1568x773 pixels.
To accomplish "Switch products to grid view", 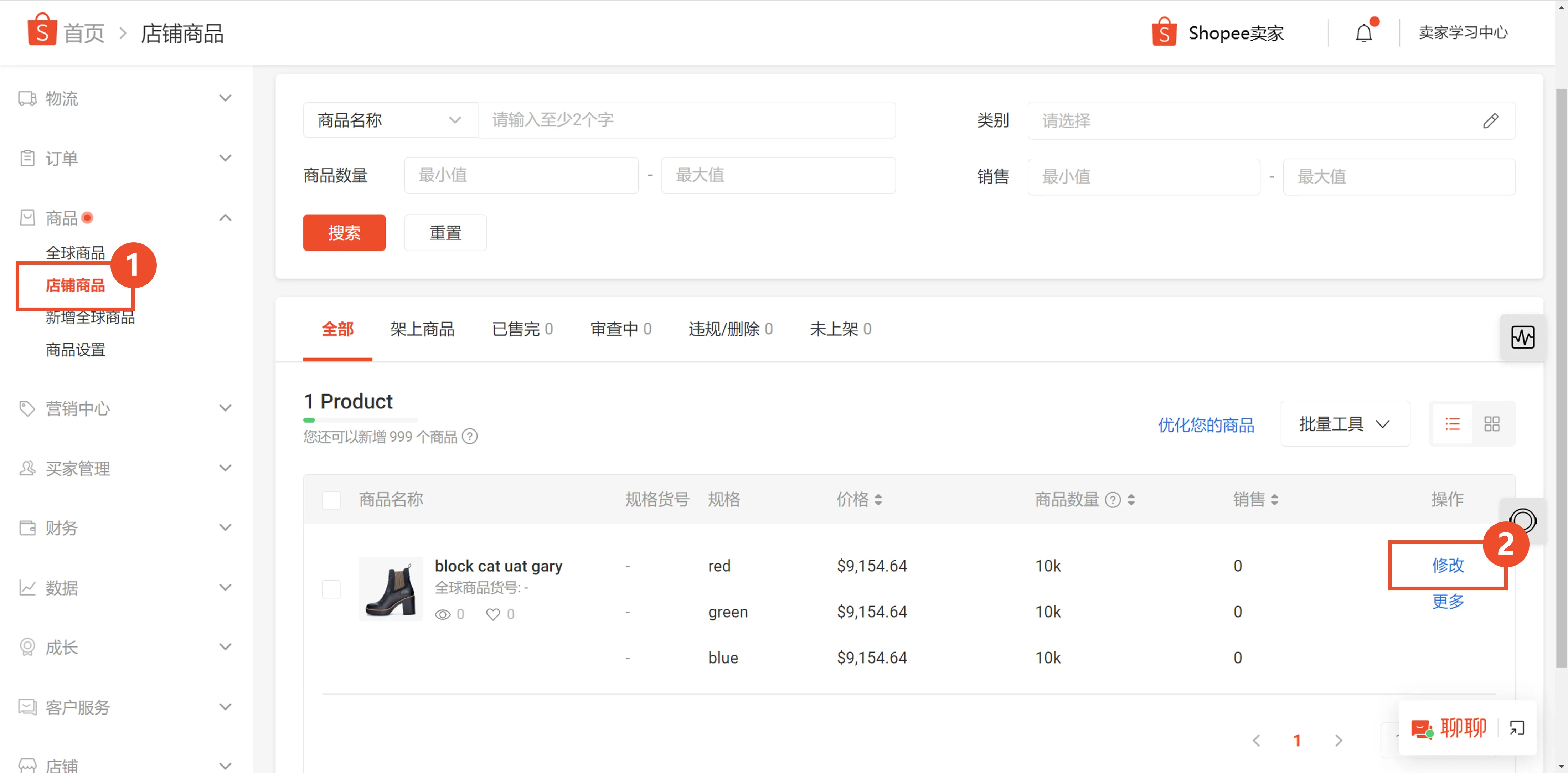I will 1492,424.
